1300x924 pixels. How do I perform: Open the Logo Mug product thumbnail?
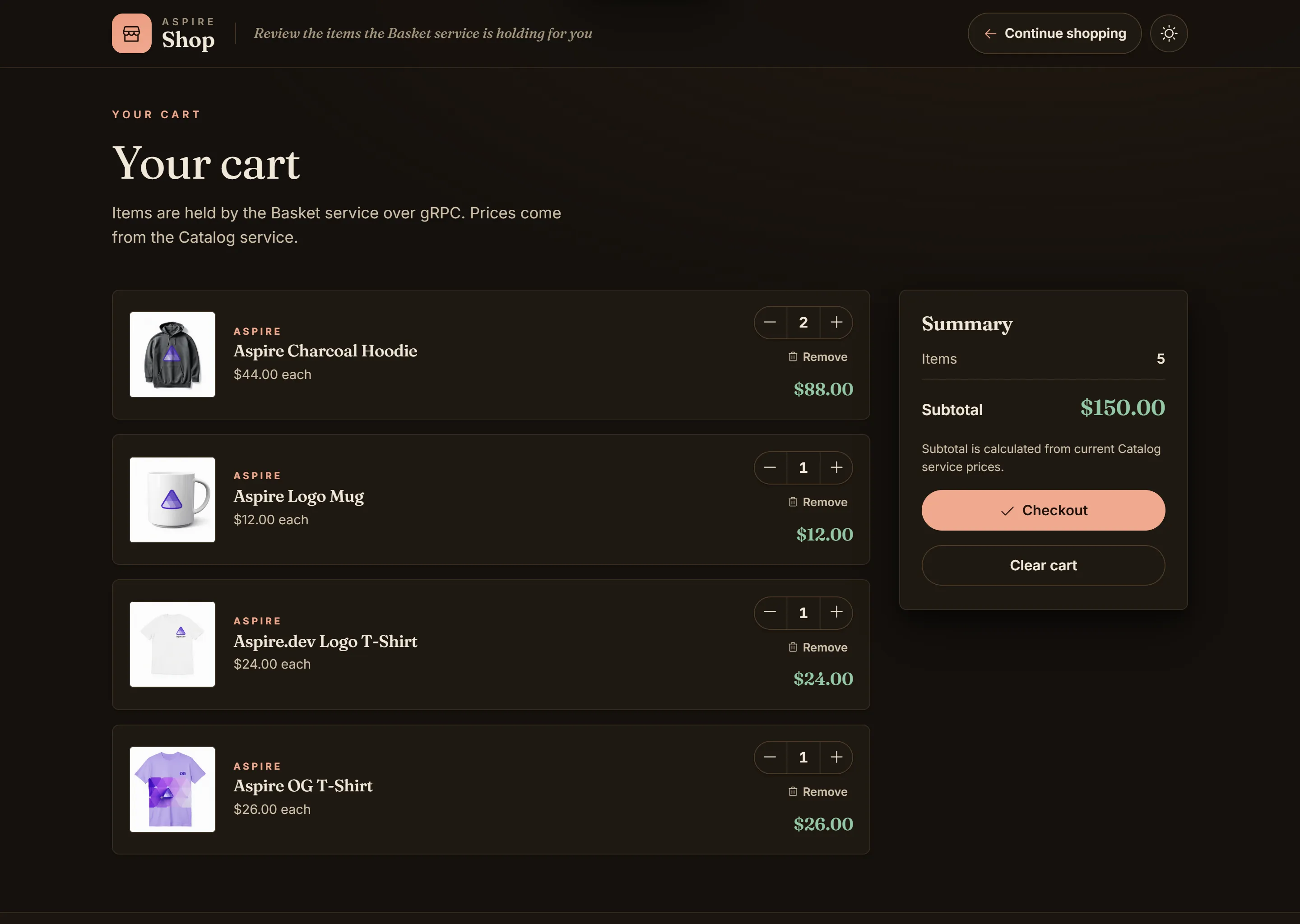click(x=172, y=499)
